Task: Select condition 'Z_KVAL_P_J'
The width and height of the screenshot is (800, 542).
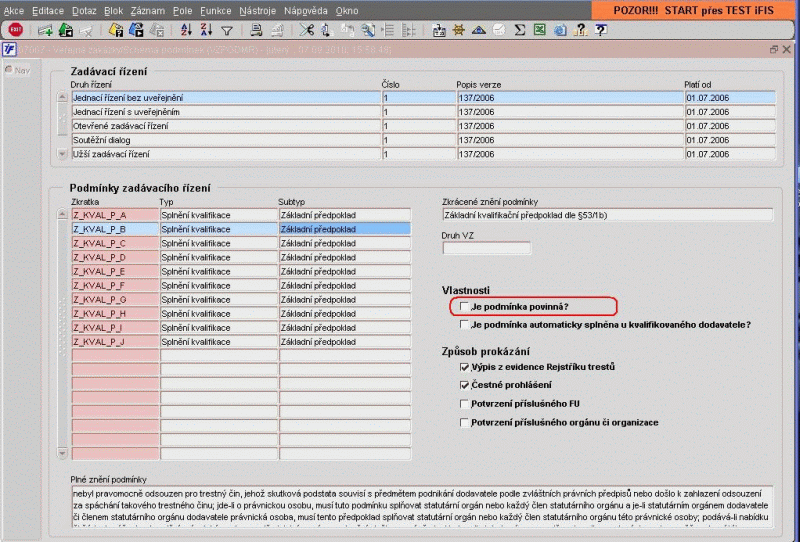Action: [x=115, y=341]
